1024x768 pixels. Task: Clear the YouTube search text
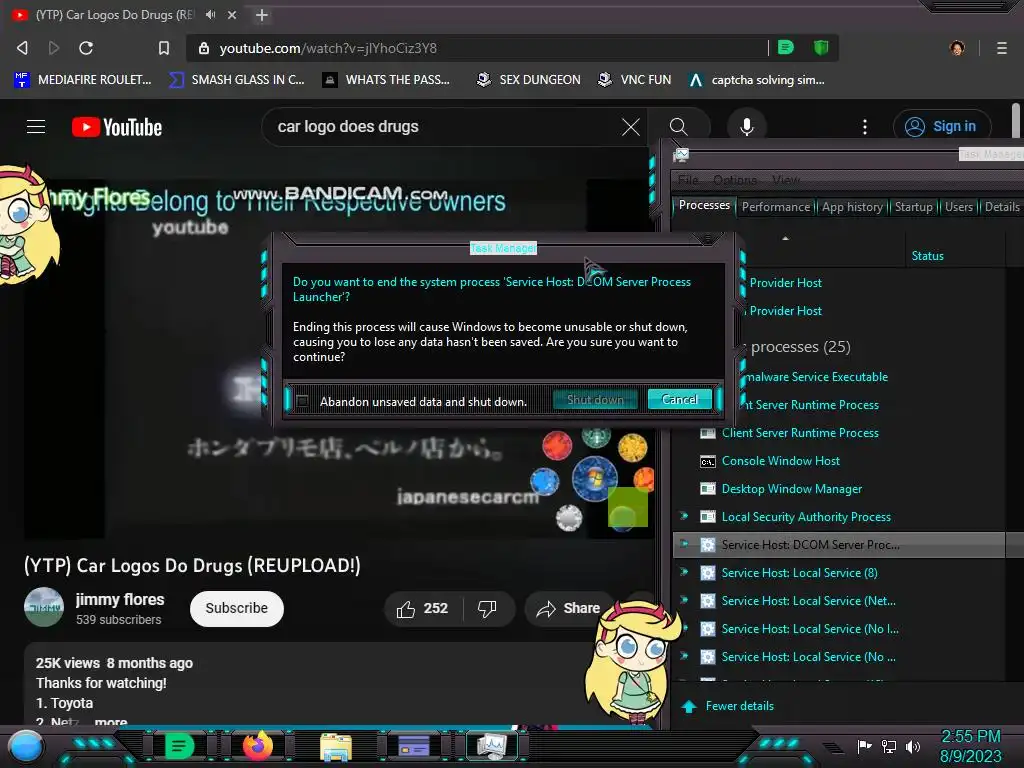pos(630,127)
